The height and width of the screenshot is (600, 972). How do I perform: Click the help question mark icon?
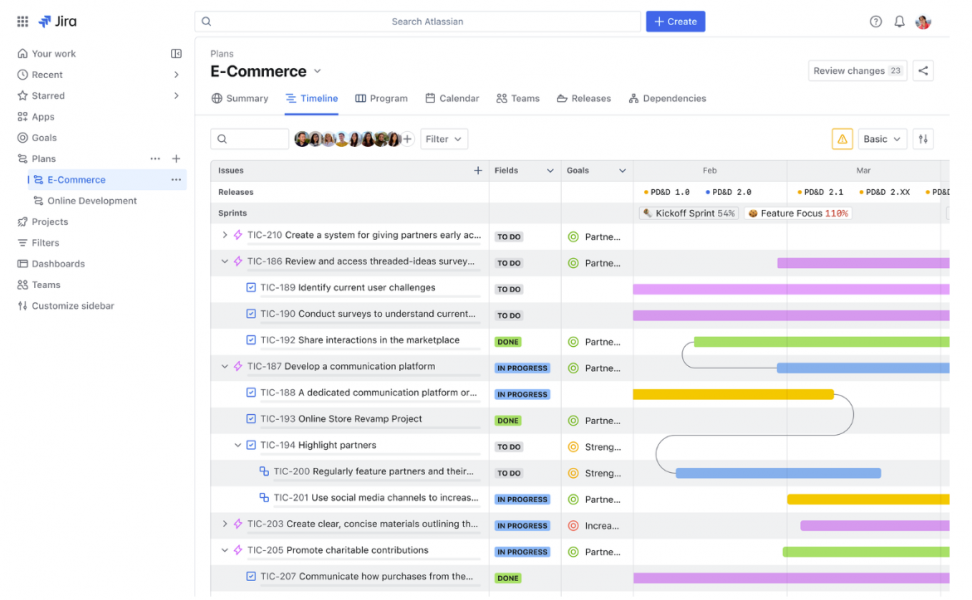[875, 21]
